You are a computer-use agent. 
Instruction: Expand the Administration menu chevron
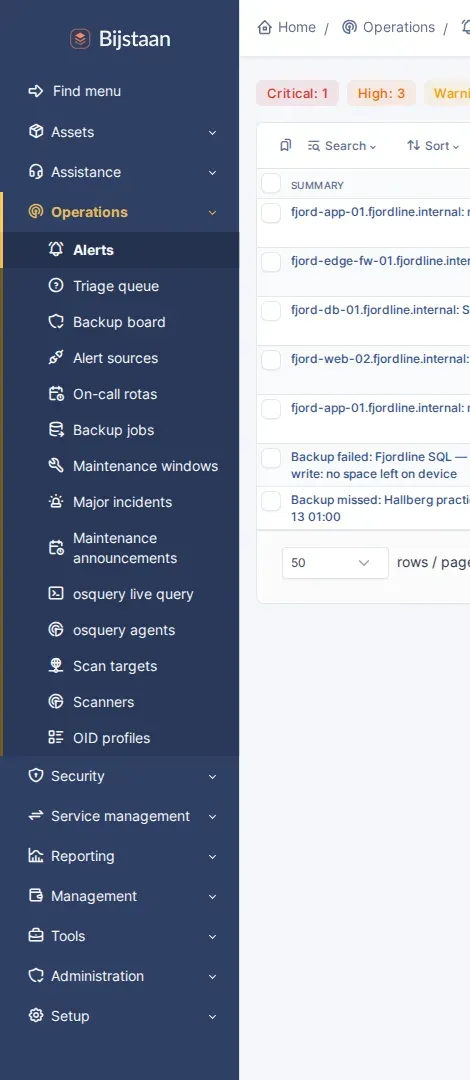212,976
